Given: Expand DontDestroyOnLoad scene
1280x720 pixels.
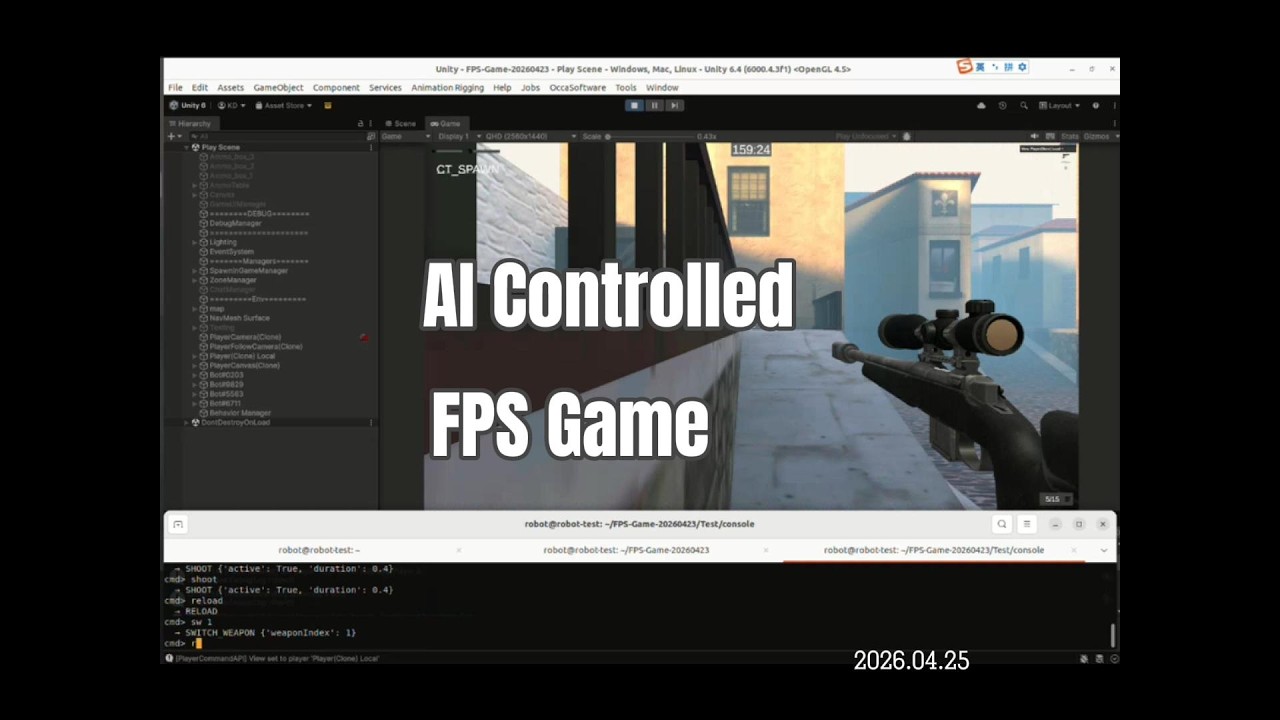Looking at the screenshot, I should 186,422.
